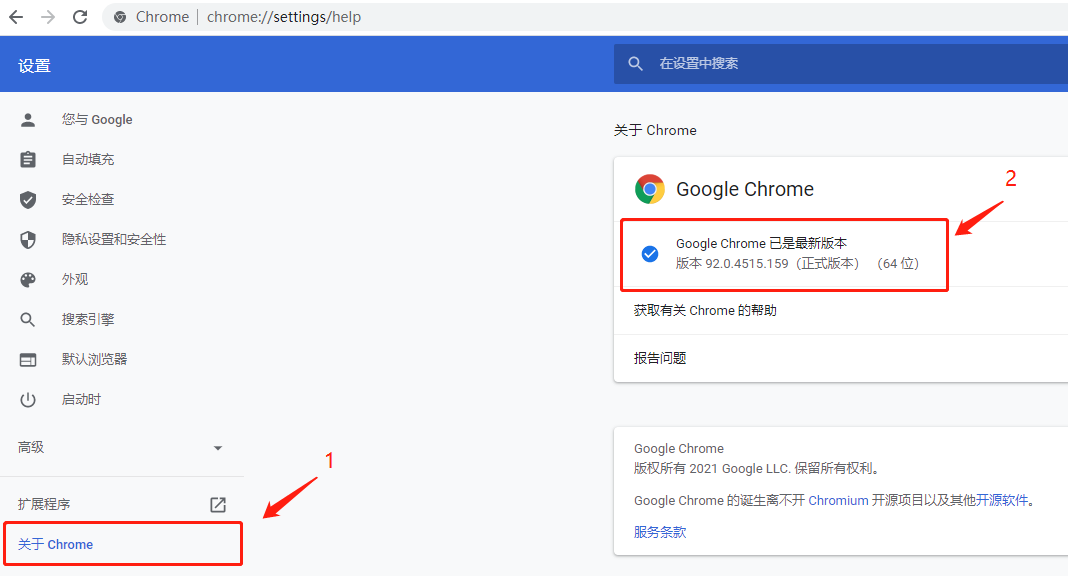Screen dimensions: 1068x576
Task: Click the Chrome site info icon in address bar
Action: tap(120, 17)
